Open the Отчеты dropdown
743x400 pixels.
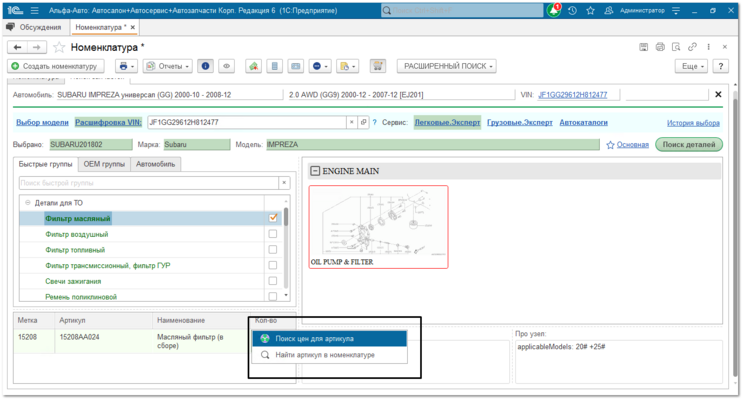pyautogui.click(x=168, y=66)
